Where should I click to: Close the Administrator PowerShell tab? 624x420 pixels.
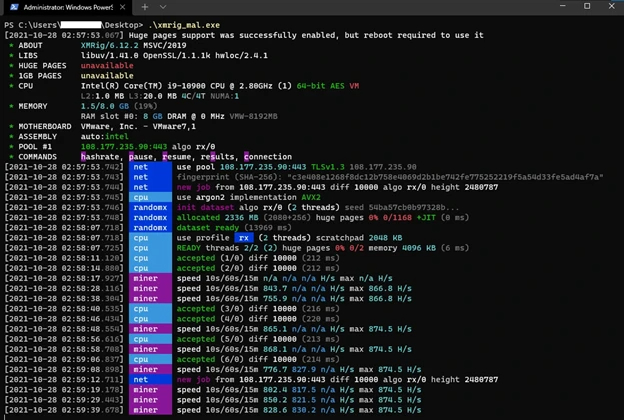coord(124,6)
